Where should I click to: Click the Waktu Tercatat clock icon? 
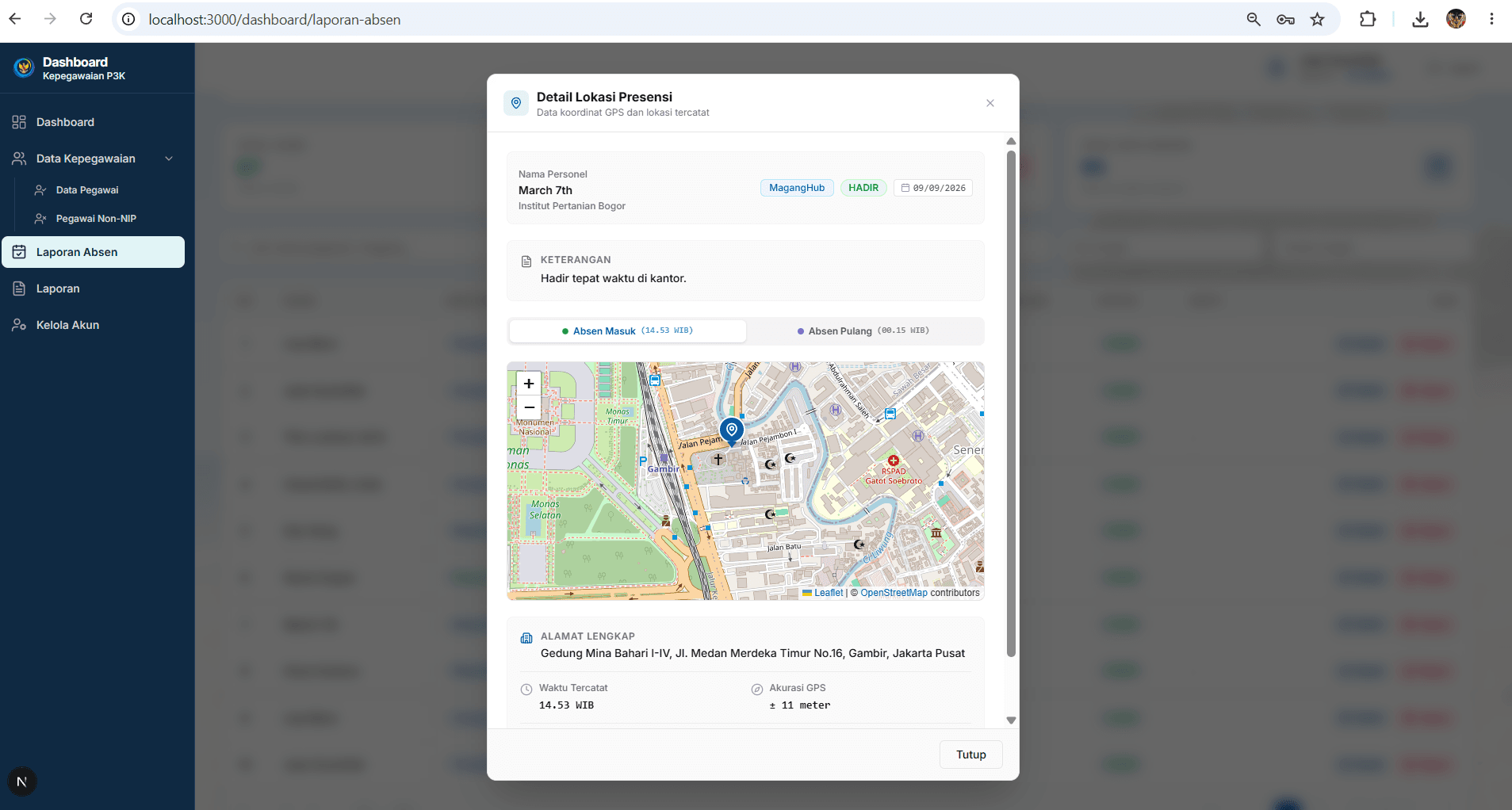click(526, 690)
